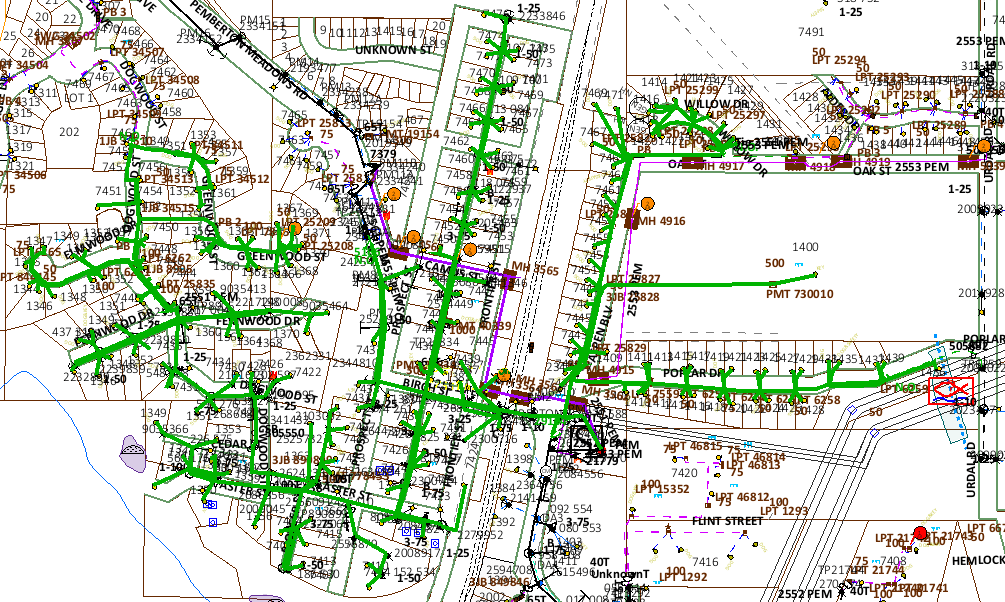This screenshot has height=602, width=1005.
Task: Click the parcel numbered 202
Action: [69, 131]
